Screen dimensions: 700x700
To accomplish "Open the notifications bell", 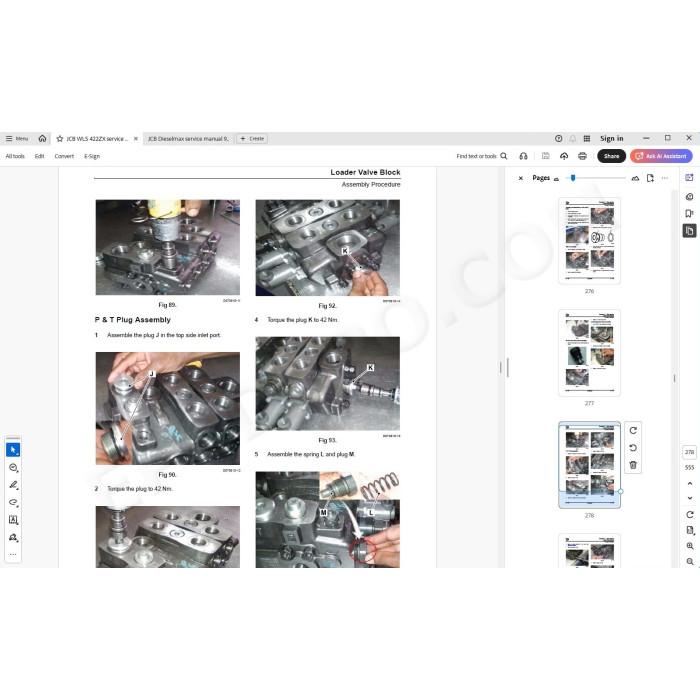I will pos(572,138).
